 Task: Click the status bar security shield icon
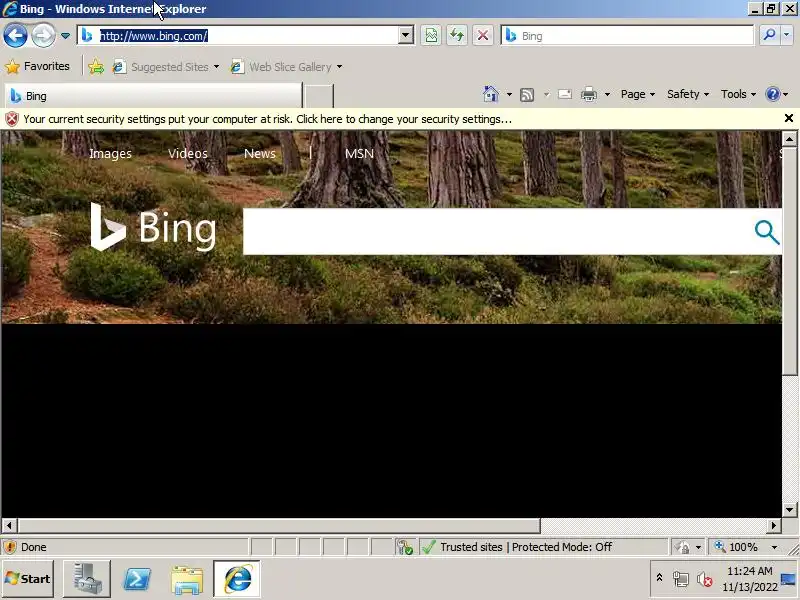coord(10,547)
